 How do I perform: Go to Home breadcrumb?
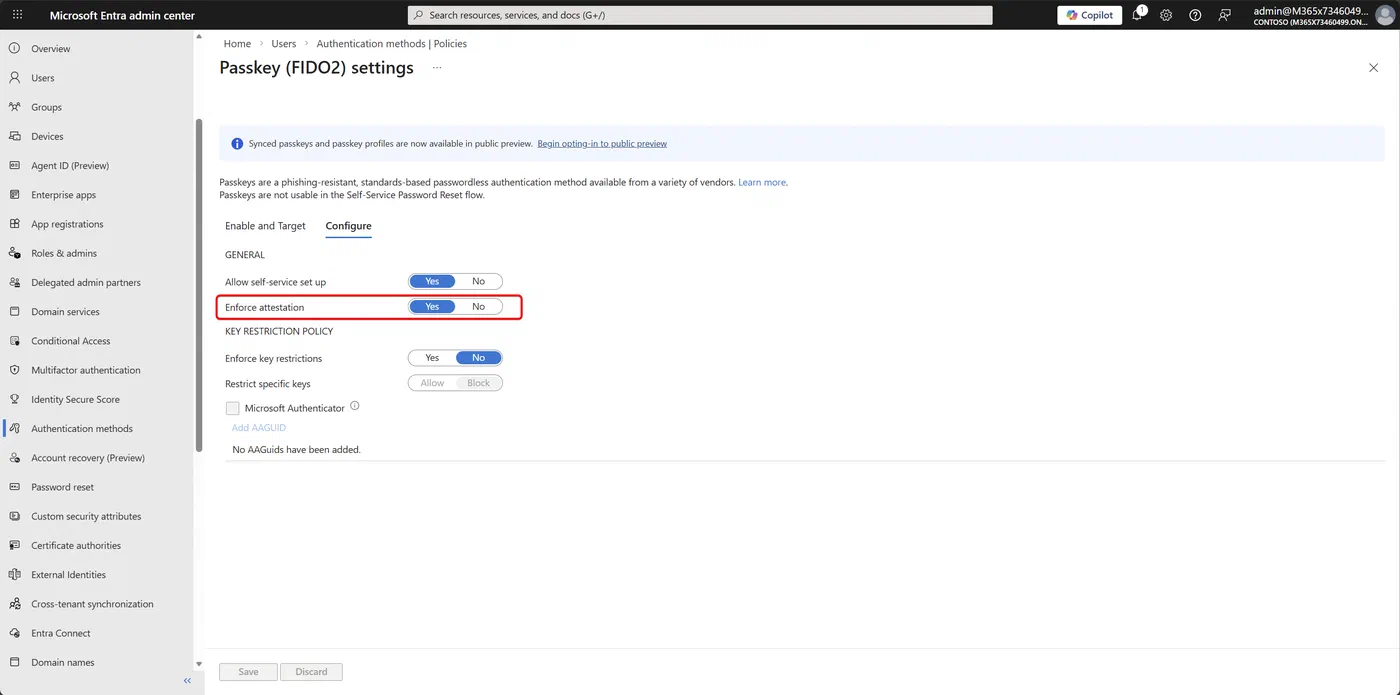tap(237, 44)
